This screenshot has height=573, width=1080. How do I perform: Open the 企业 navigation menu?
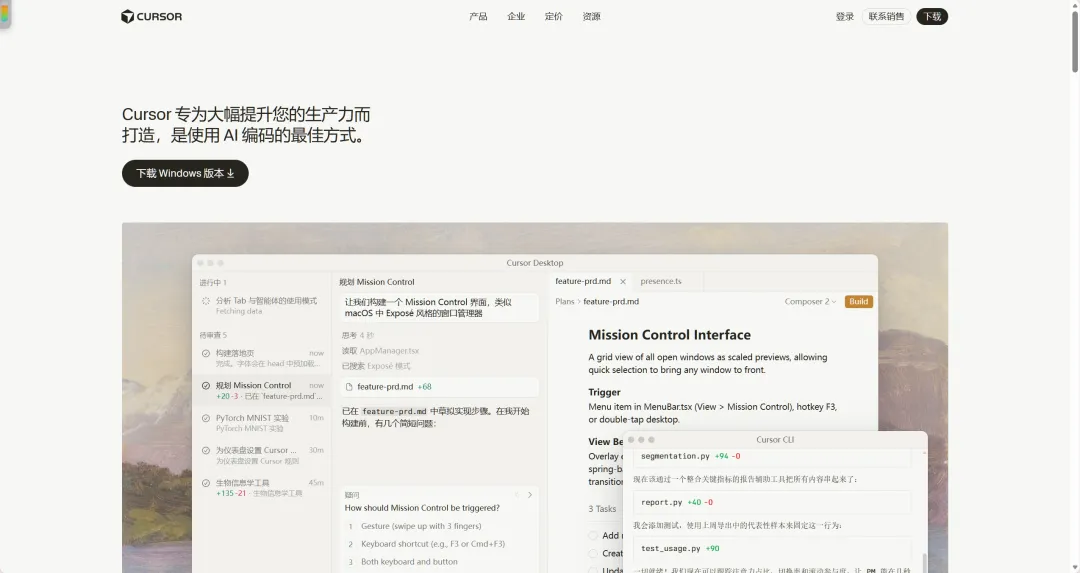(x=516, y=17)
